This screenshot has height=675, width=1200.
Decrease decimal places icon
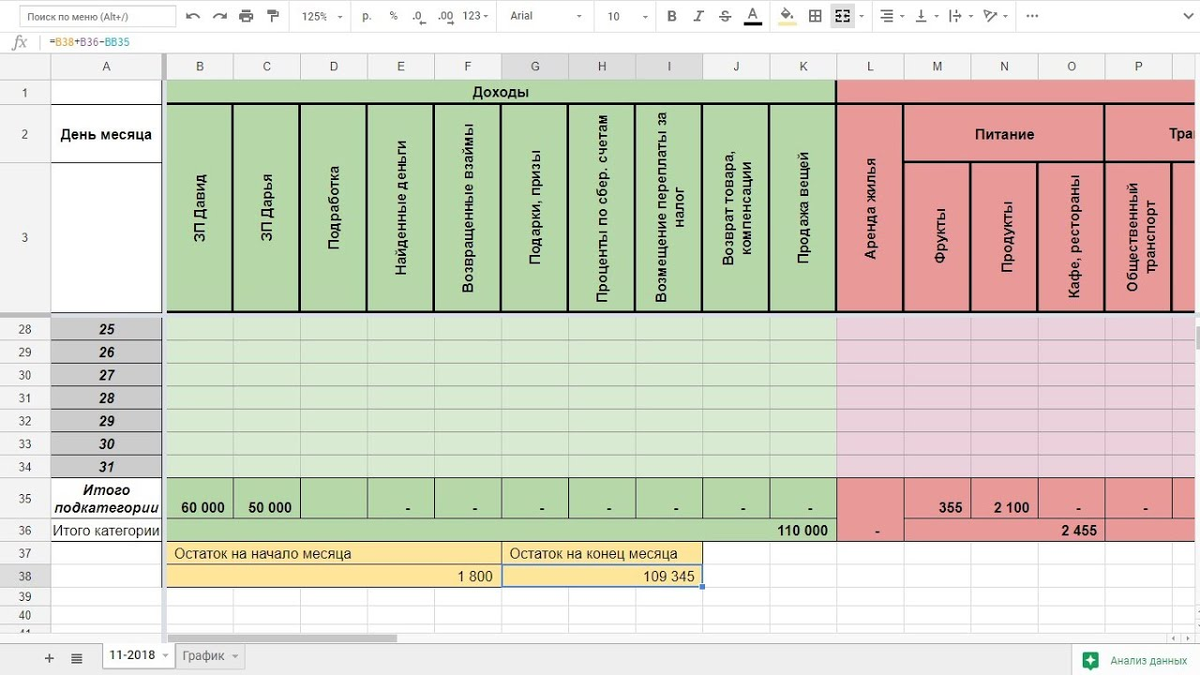[417, 16]
